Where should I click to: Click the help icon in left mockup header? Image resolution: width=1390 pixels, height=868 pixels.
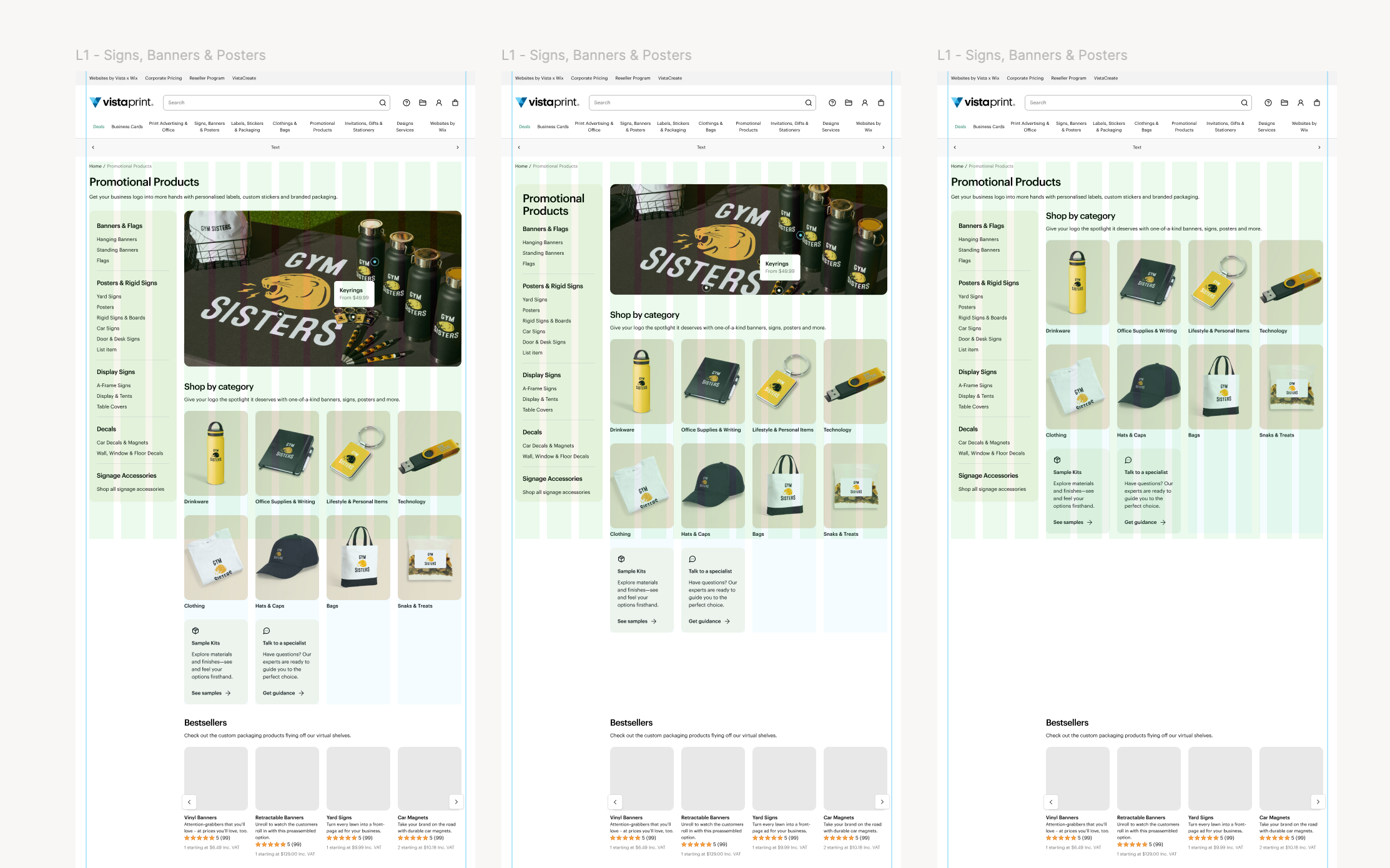click(407, 103)
